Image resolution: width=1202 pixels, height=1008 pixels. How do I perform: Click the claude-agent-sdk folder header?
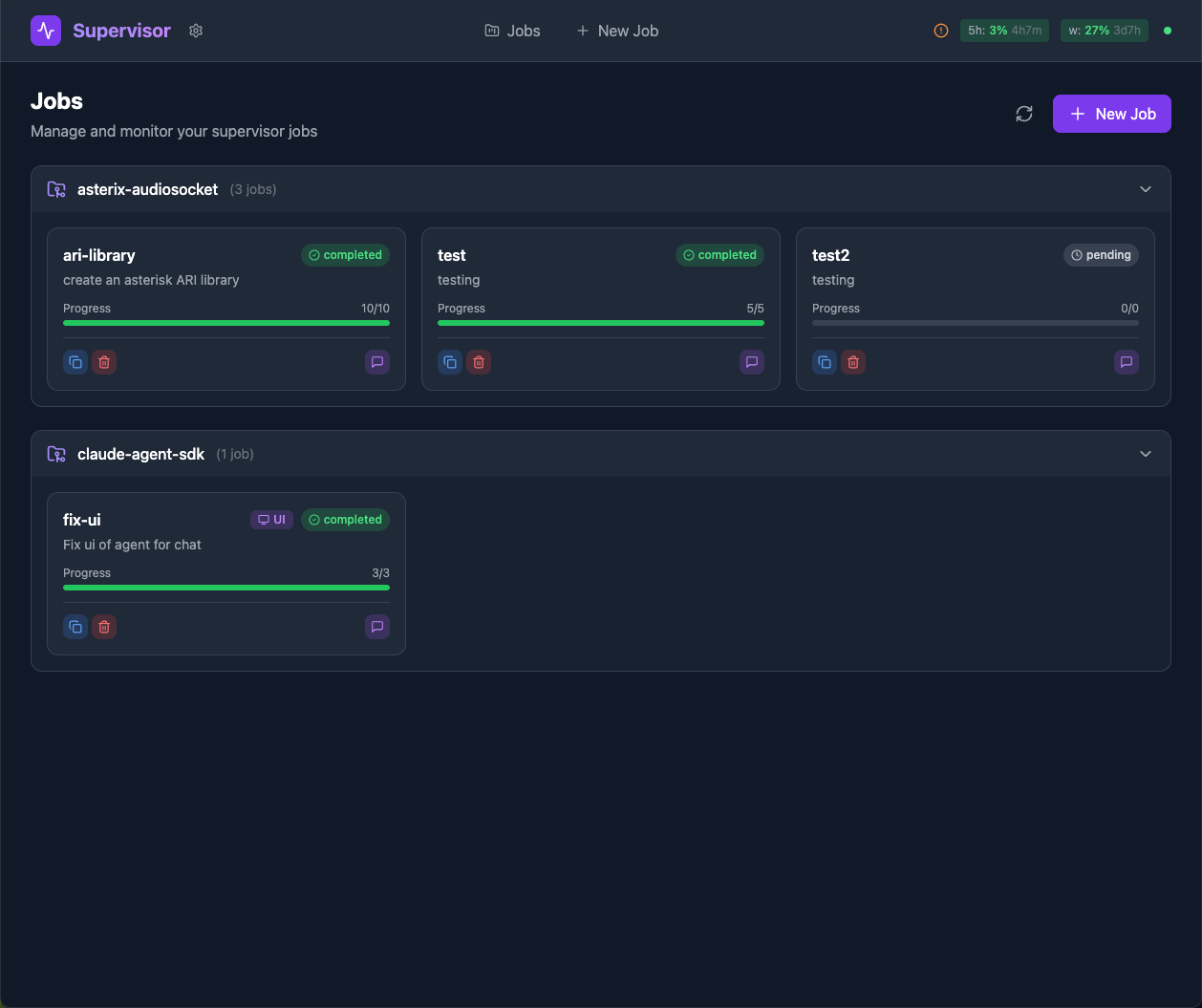click(x=140, y=454)
